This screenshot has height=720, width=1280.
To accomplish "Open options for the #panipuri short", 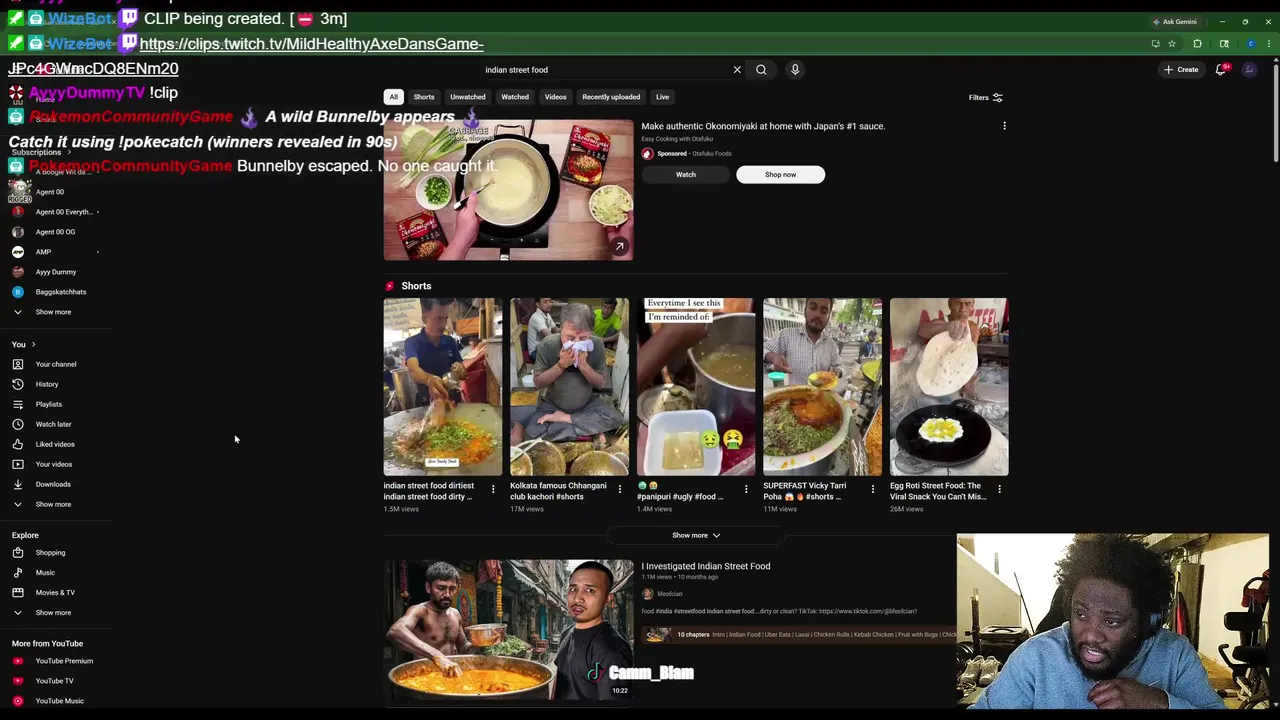I will [746, 489].
